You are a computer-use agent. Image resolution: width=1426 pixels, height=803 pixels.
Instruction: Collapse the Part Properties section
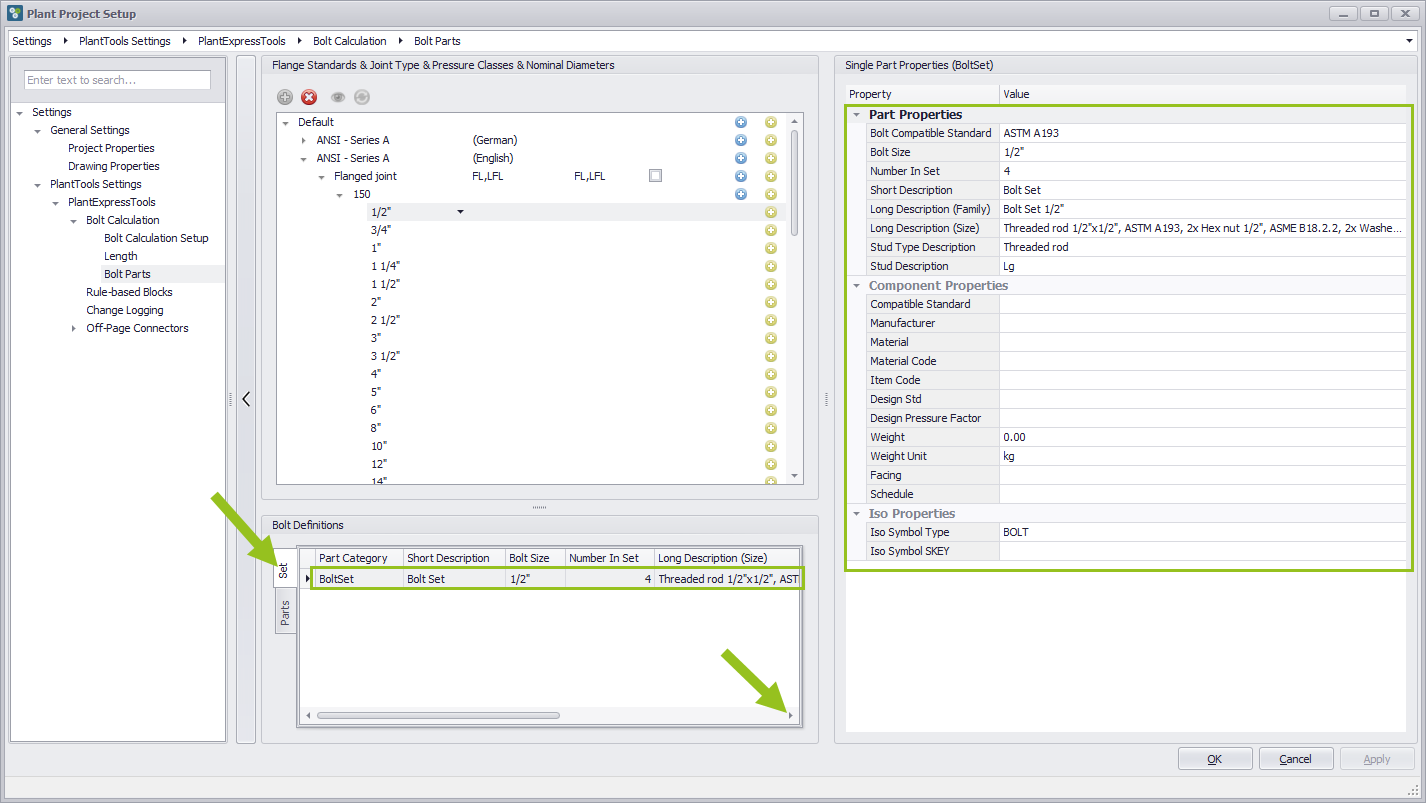tap(856, 114)
